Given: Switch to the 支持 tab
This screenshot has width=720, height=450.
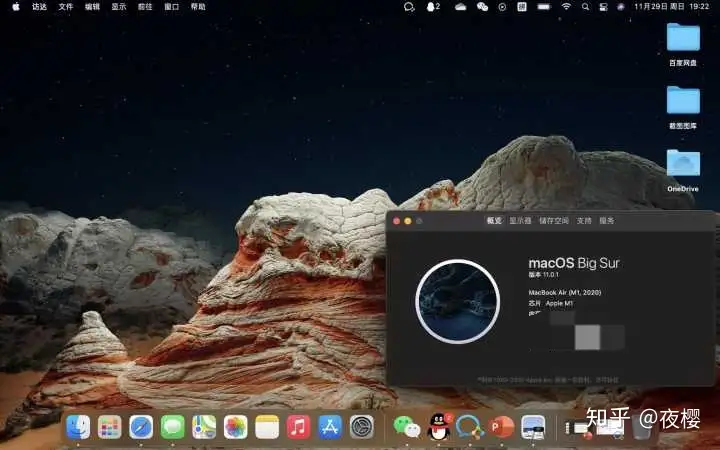Looking at the screenshot, I should [584, 221].
